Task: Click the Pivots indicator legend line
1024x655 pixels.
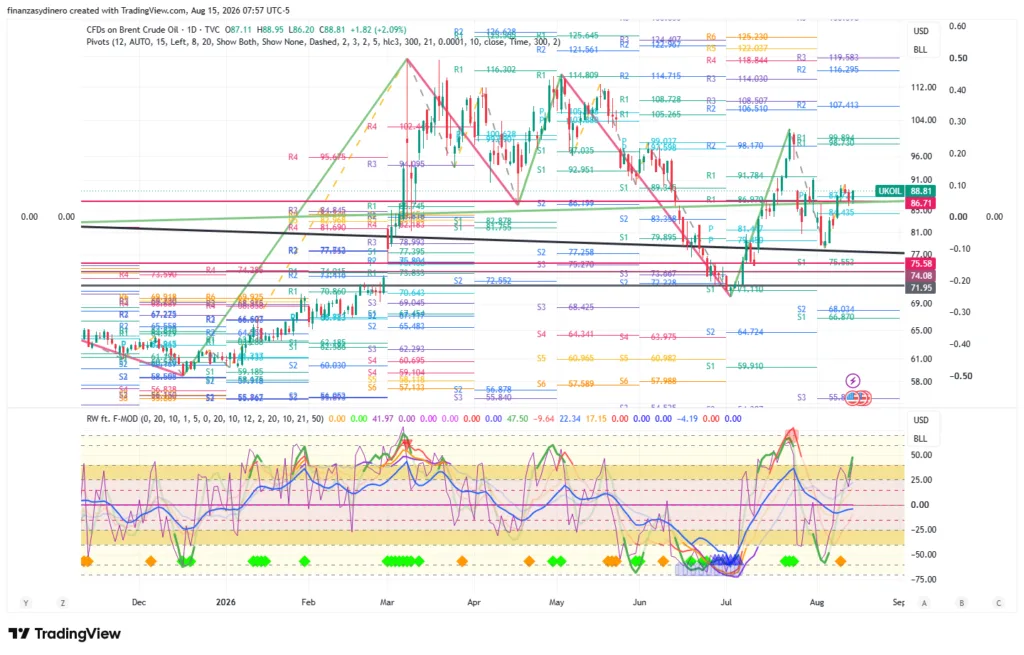Action: (323, 42)
